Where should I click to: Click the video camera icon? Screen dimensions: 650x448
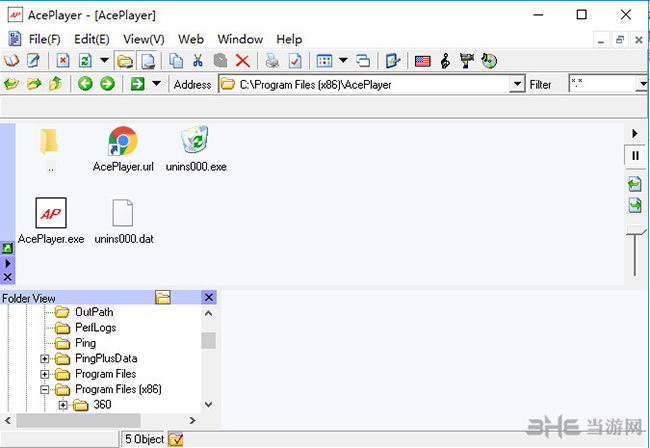click(467, 61)
